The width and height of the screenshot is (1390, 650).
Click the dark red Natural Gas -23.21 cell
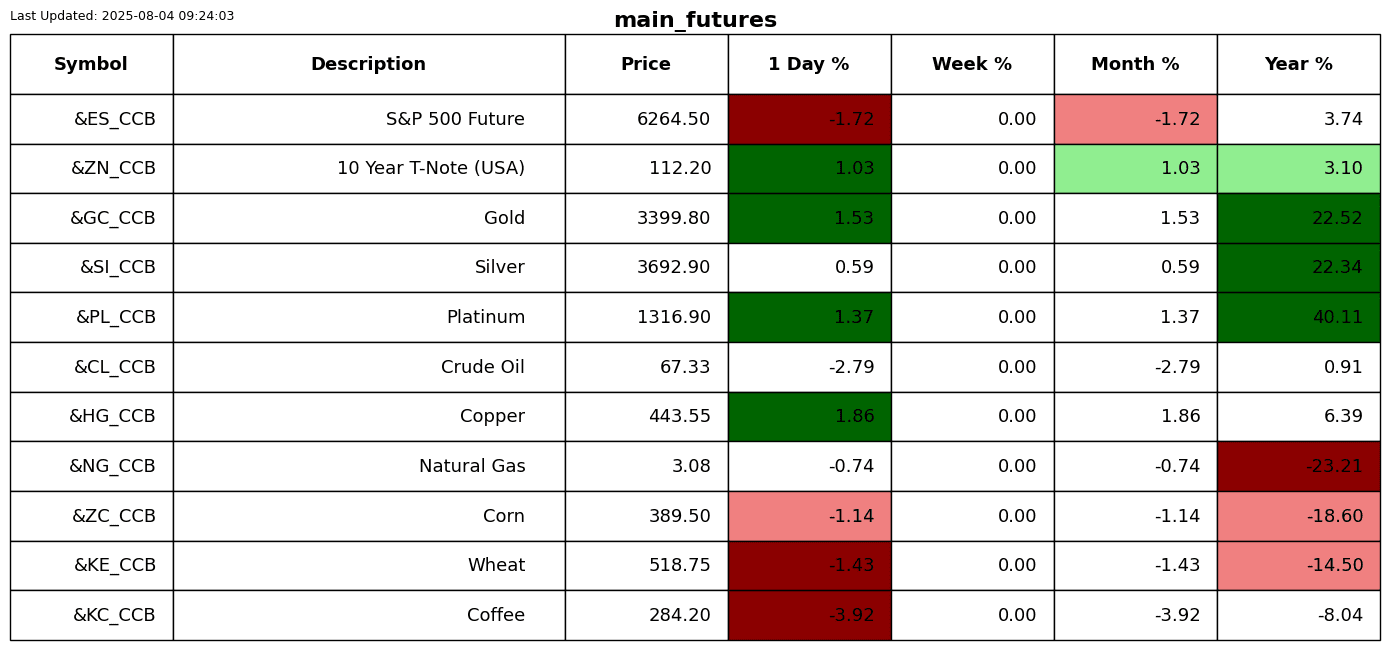point(1298,467)
